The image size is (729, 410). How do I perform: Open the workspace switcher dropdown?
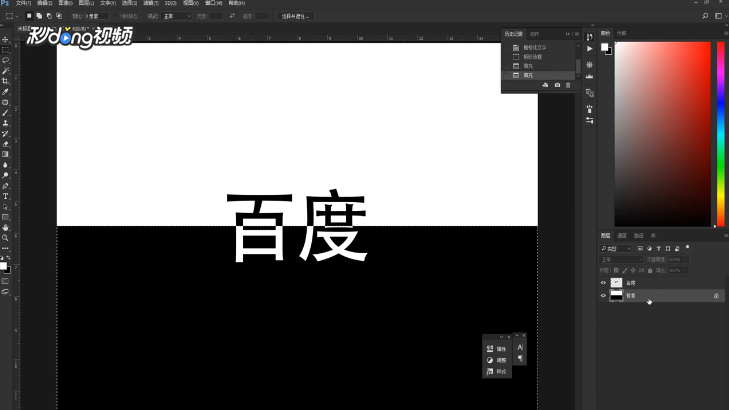pyautogui.click(x=720, y=16)
